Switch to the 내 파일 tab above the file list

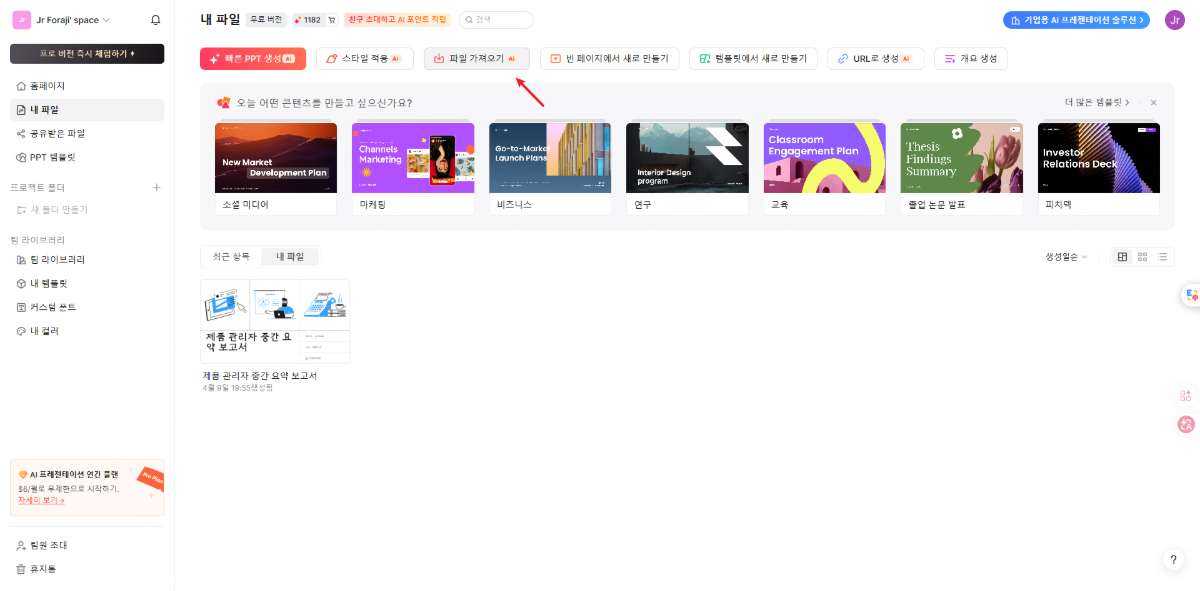click(x=290, y=257)
